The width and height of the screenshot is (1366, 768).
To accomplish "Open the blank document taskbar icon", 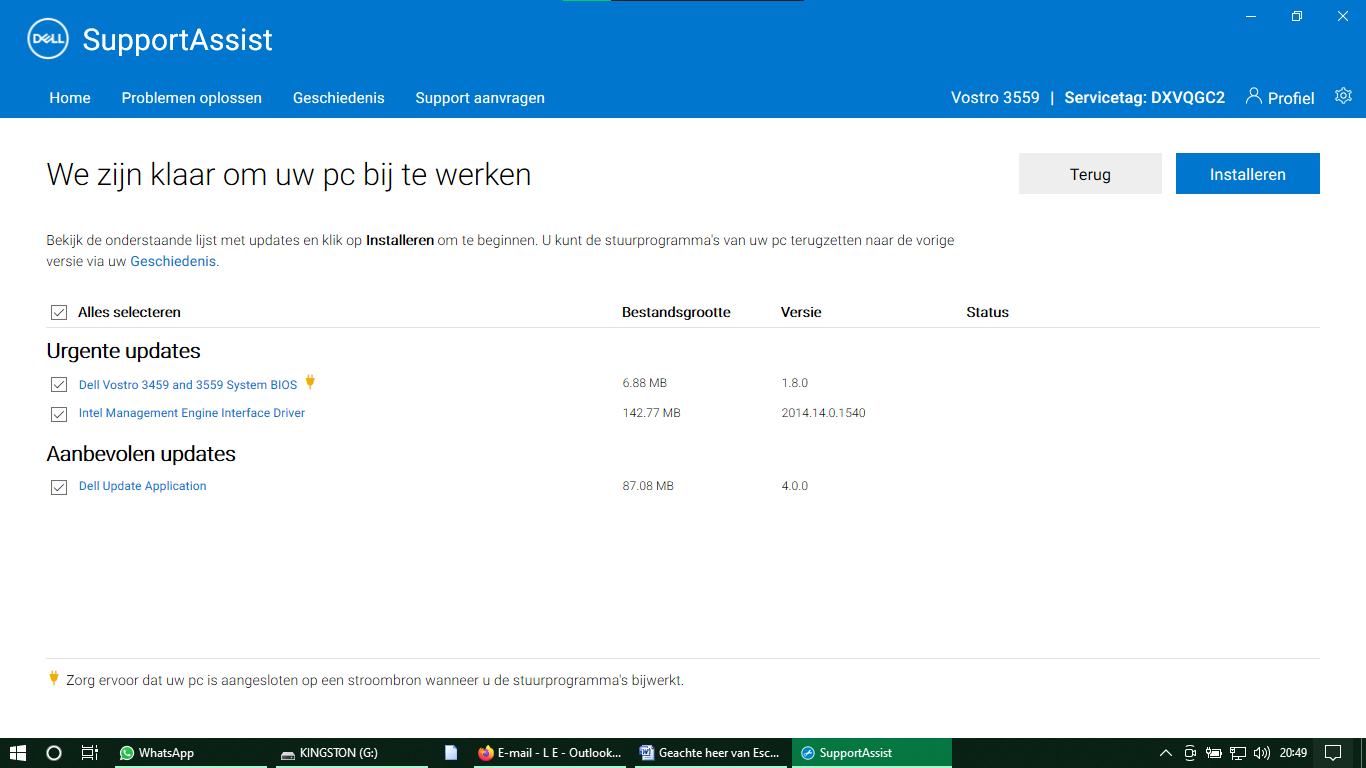I will [x=451, y=753].
